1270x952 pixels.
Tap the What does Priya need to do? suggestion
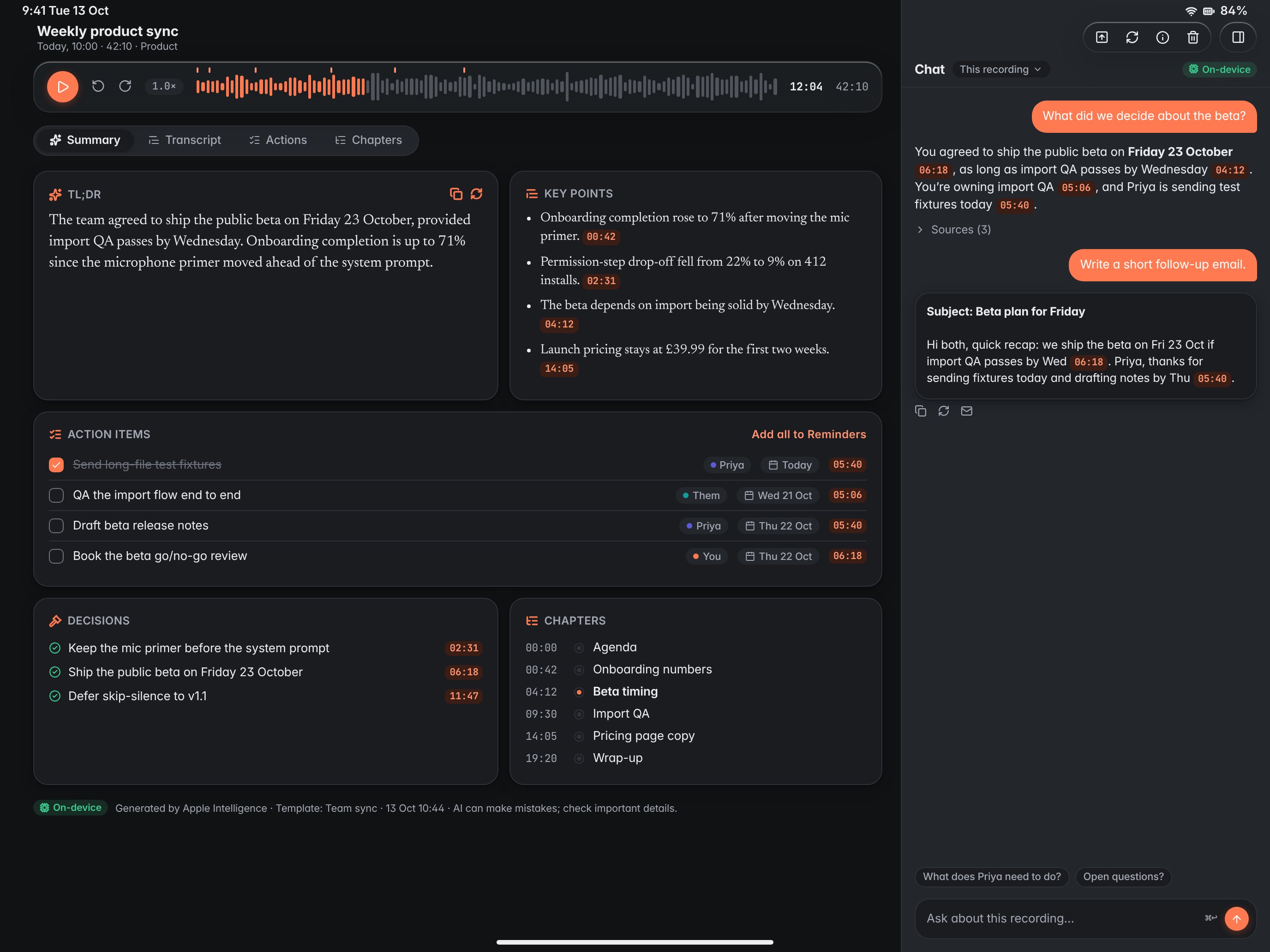point(992,876)
